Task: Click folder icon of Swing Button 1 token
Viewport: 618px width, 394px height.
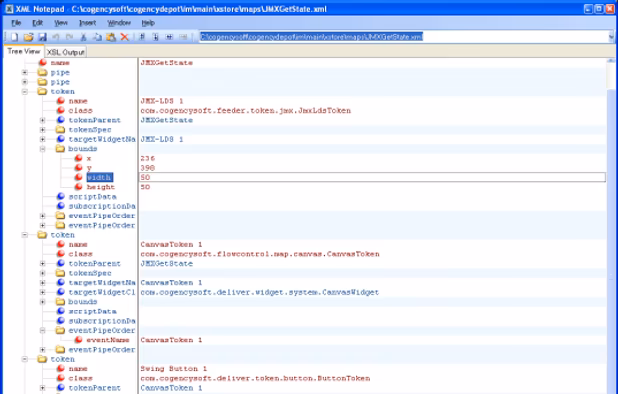Action: (42, 359)
